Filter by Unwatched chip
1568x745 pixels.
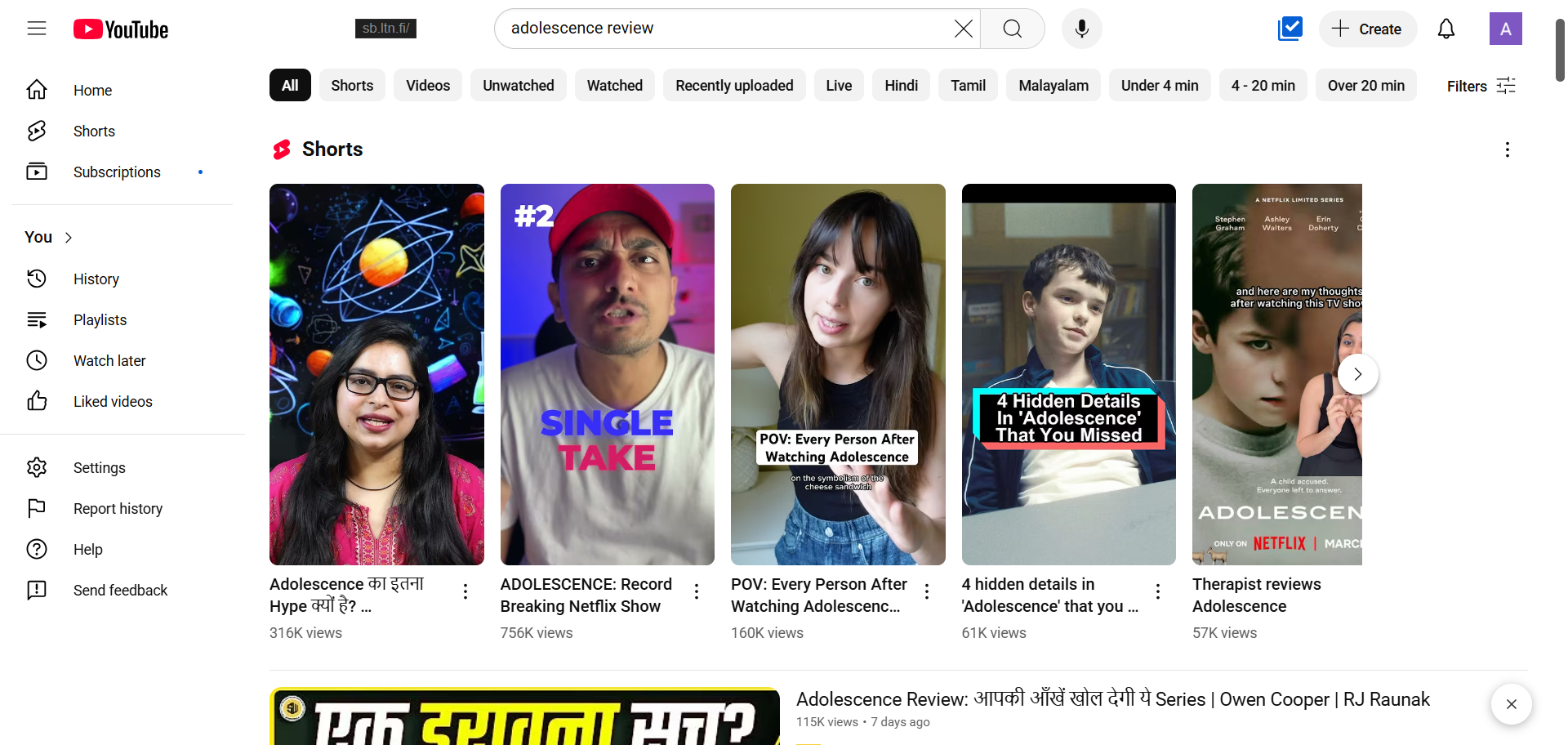pyautogui.click(x=519, y=86)
